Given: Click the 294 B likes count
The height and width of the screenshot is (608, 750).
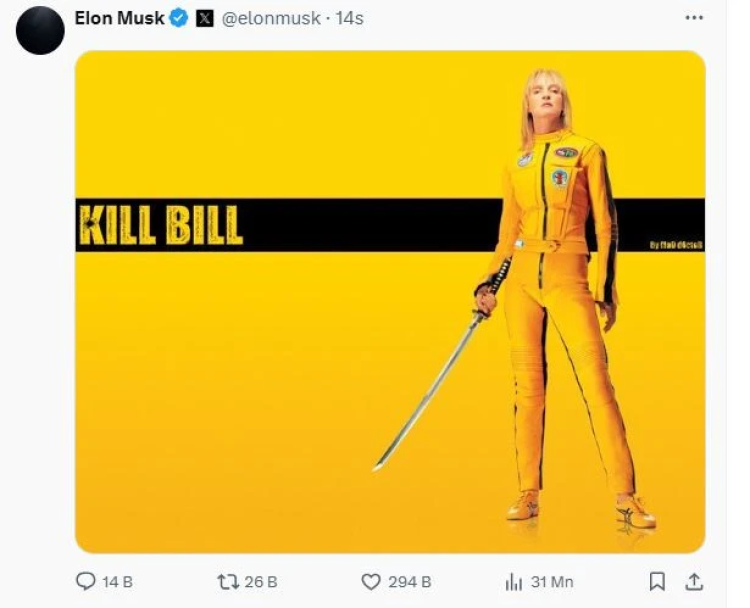Looking at the screenshot, I should pos(410,582).
